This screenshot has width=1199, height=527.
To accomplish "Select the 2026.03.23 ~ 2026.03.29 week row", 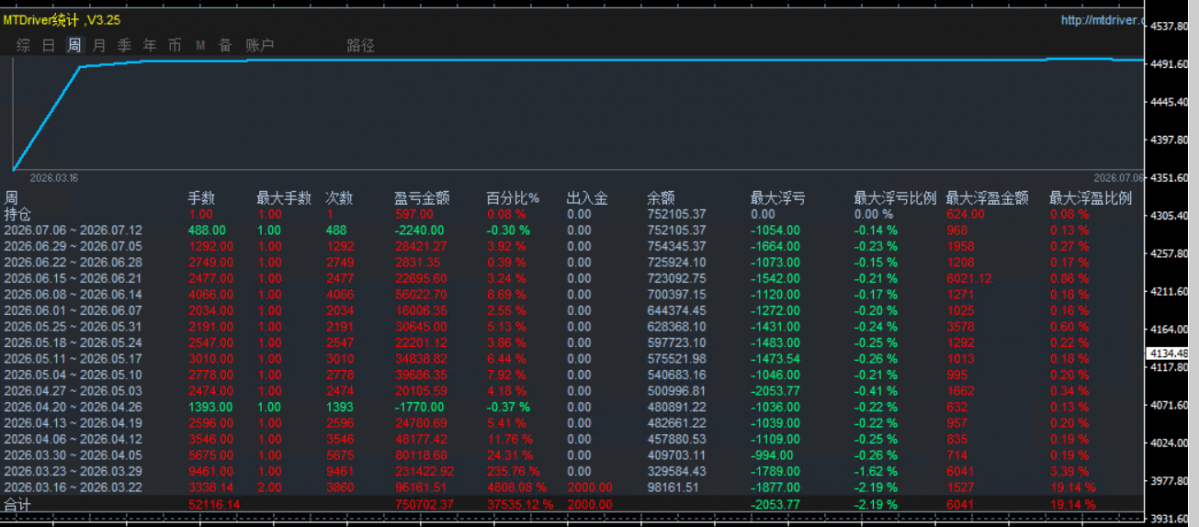I will pos(573,470).
